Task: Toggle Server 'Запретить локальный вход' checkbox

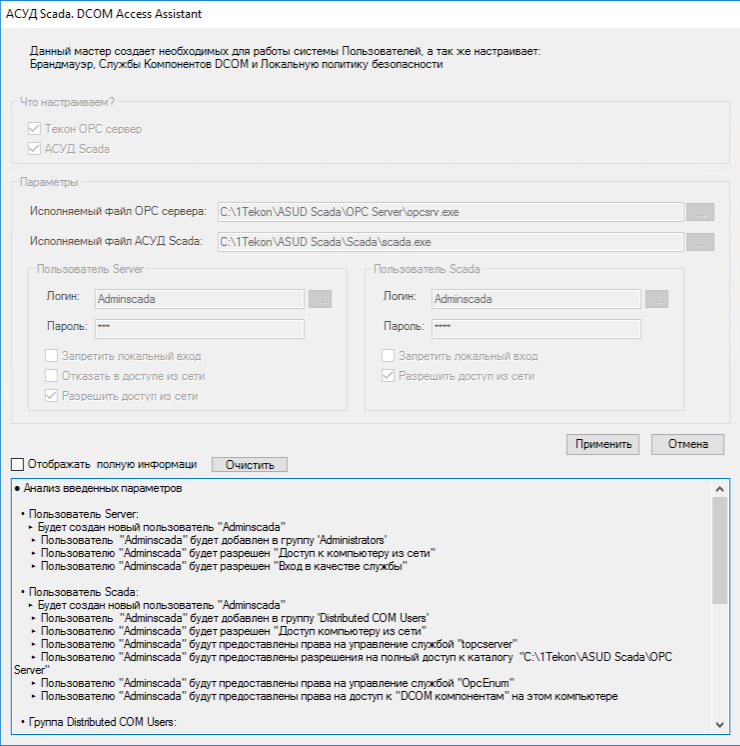Action: point(52,356)
